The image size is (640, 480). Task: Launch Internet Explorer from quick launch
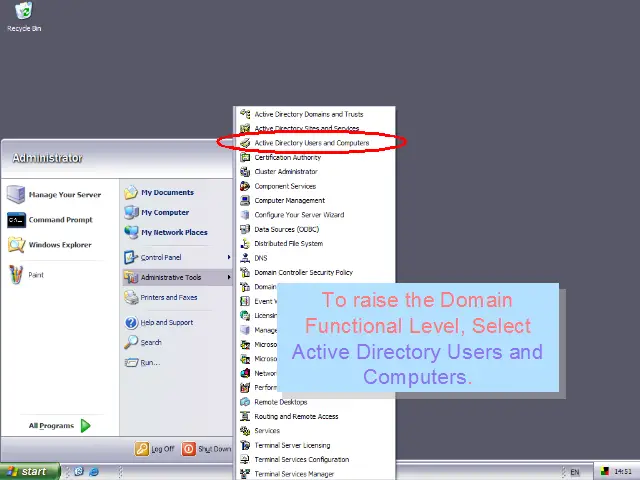94,471
